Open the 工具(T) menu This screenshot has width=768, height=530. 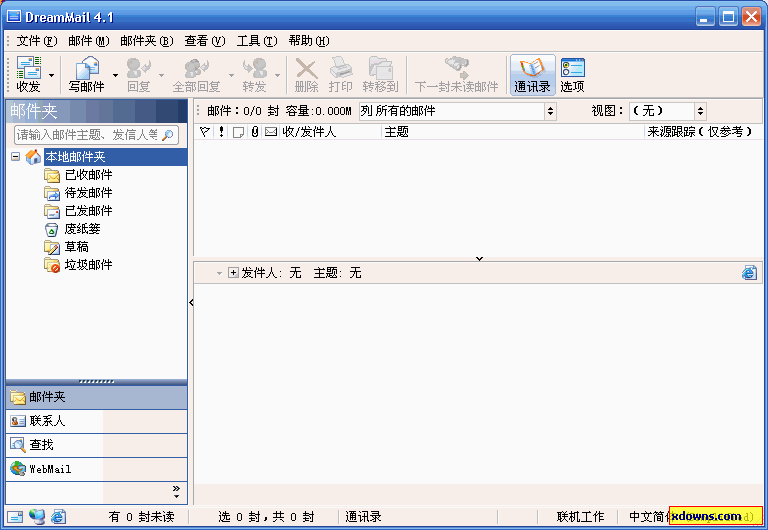click(257, 41)
